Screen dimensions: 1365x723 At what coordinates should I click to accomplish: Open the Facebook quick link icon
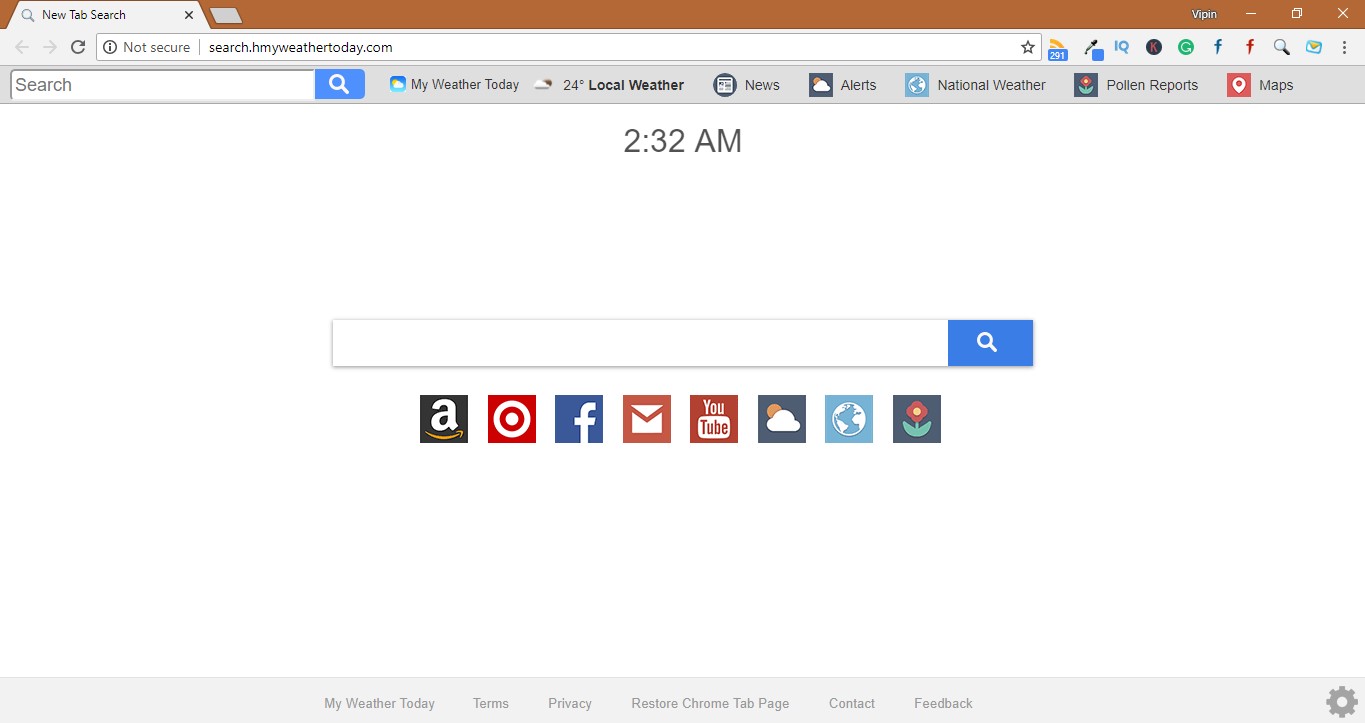point(578,419)
